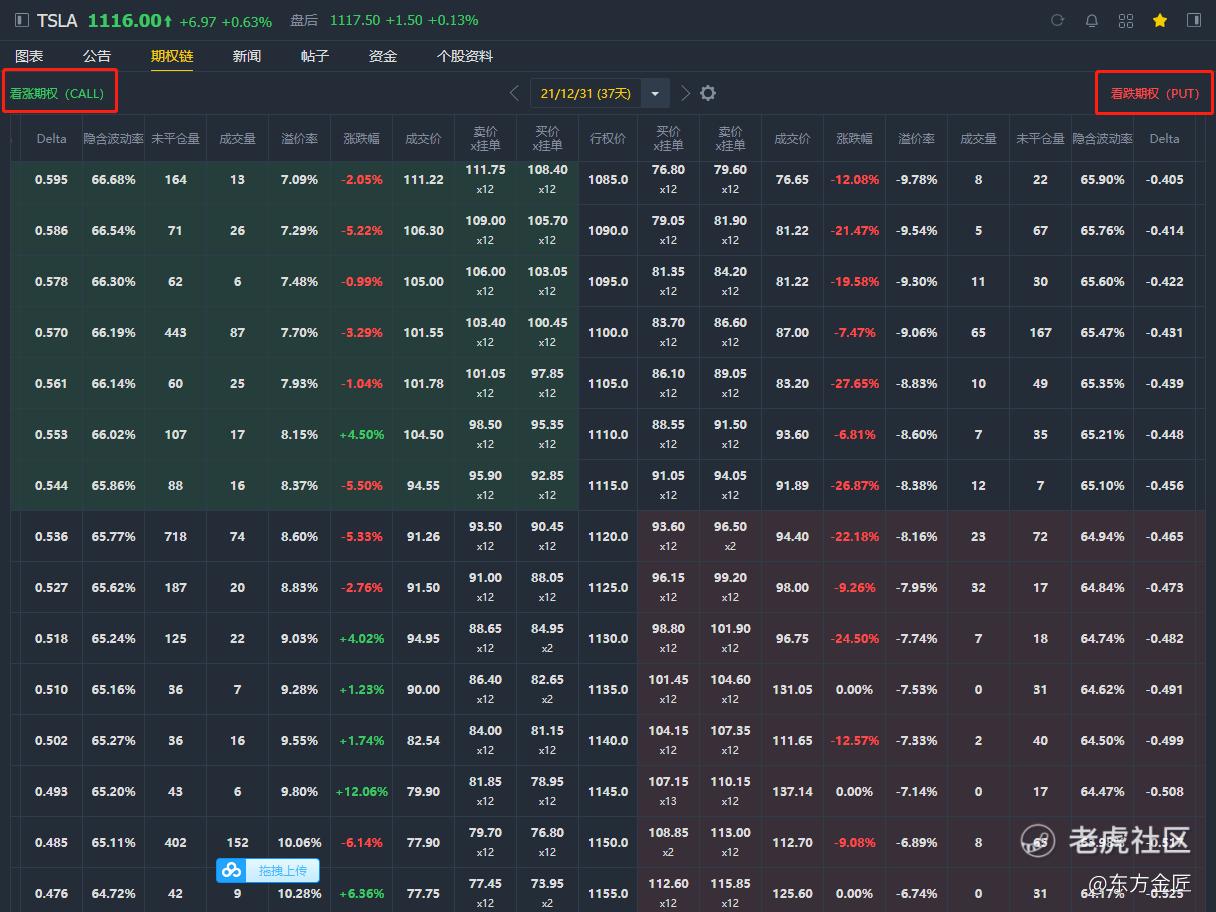Click call change +12.06%
The height and width of the screenshot is (912, 1216).
pos(361,792)
